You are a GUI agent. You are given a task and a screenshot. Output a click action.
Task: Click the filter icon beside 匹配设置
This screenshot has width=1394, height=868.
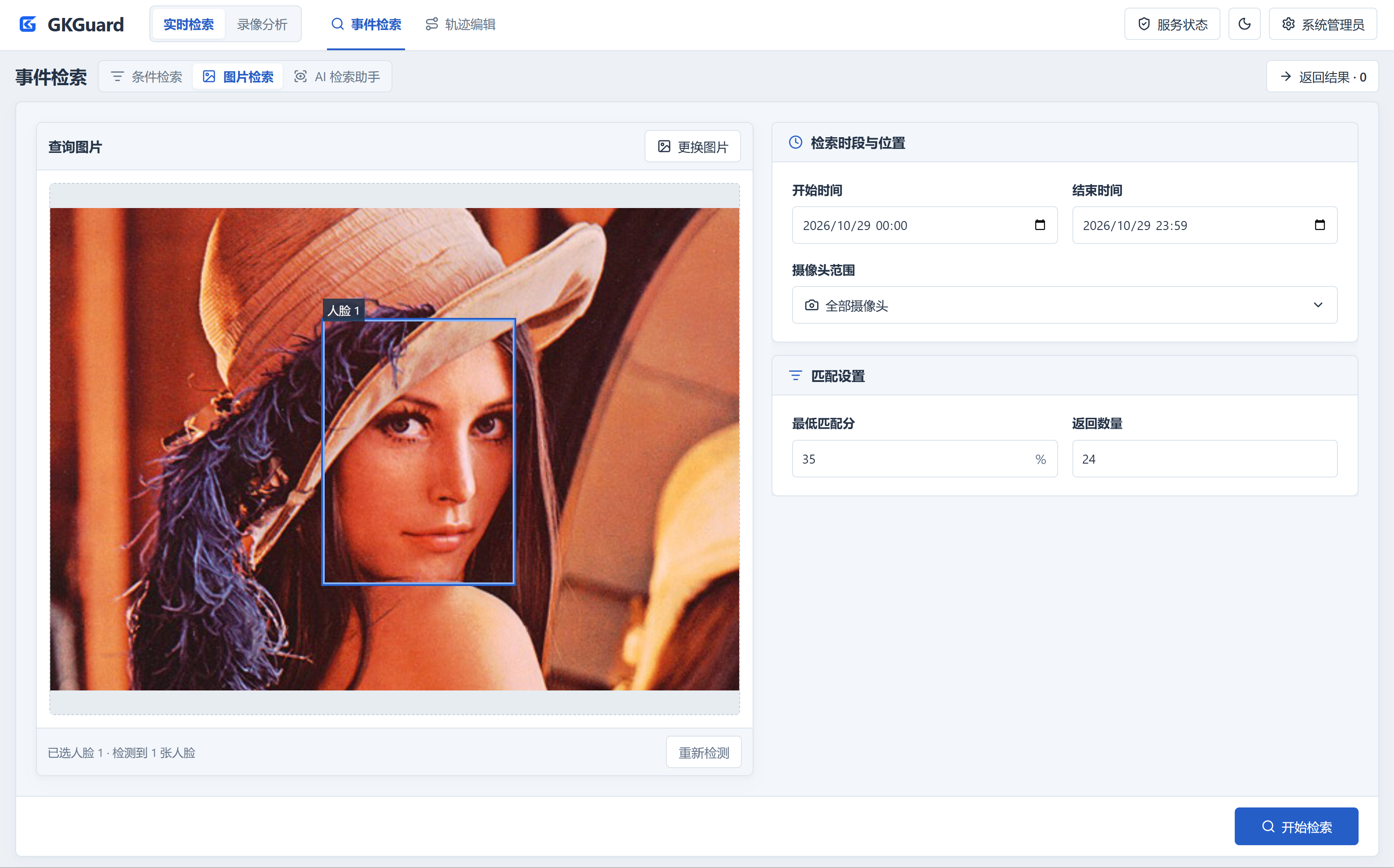click(x=795, y=375)
